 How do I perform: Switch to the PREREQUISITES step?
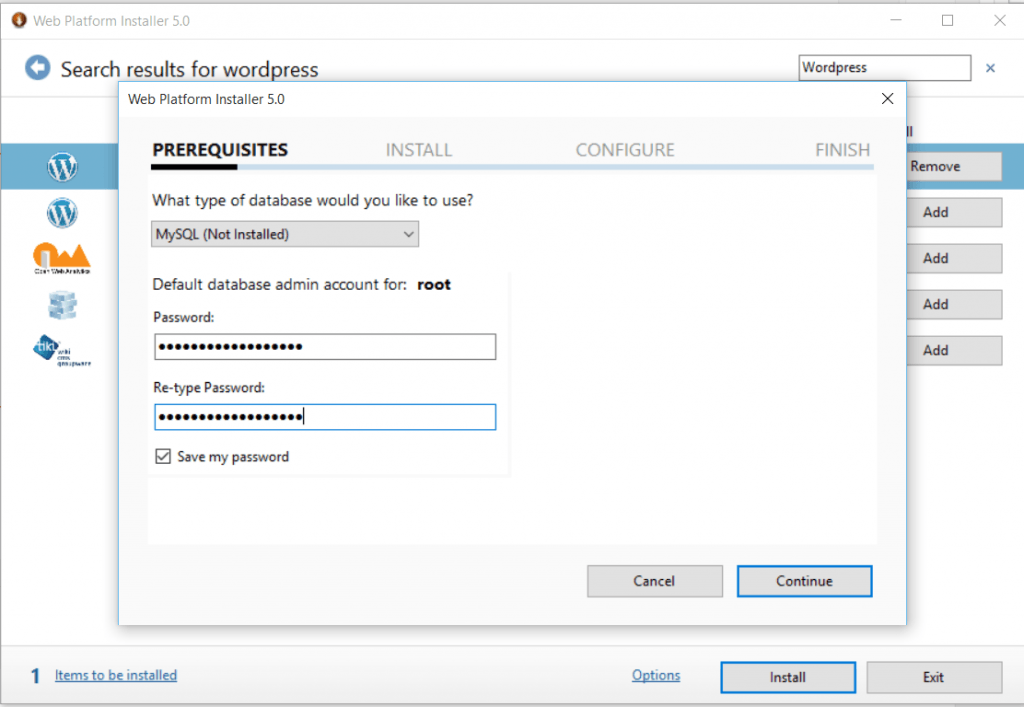tap(220, 150)
